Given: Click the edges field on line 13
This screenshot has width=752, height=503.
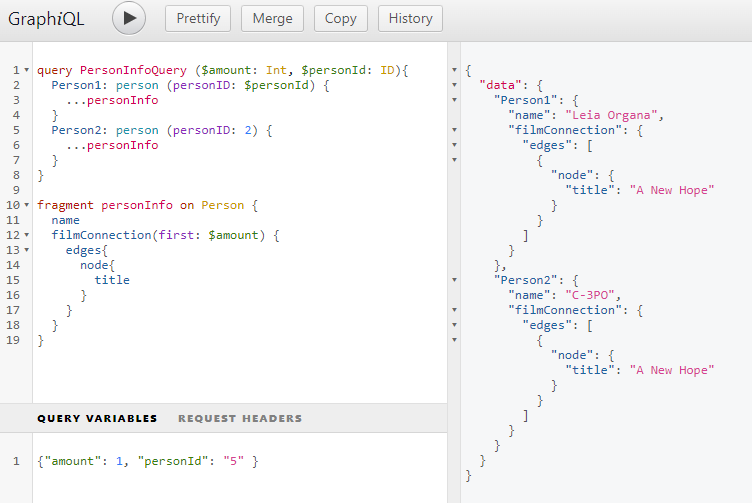Looking at the screenshot, I should [x=83, y=250].
